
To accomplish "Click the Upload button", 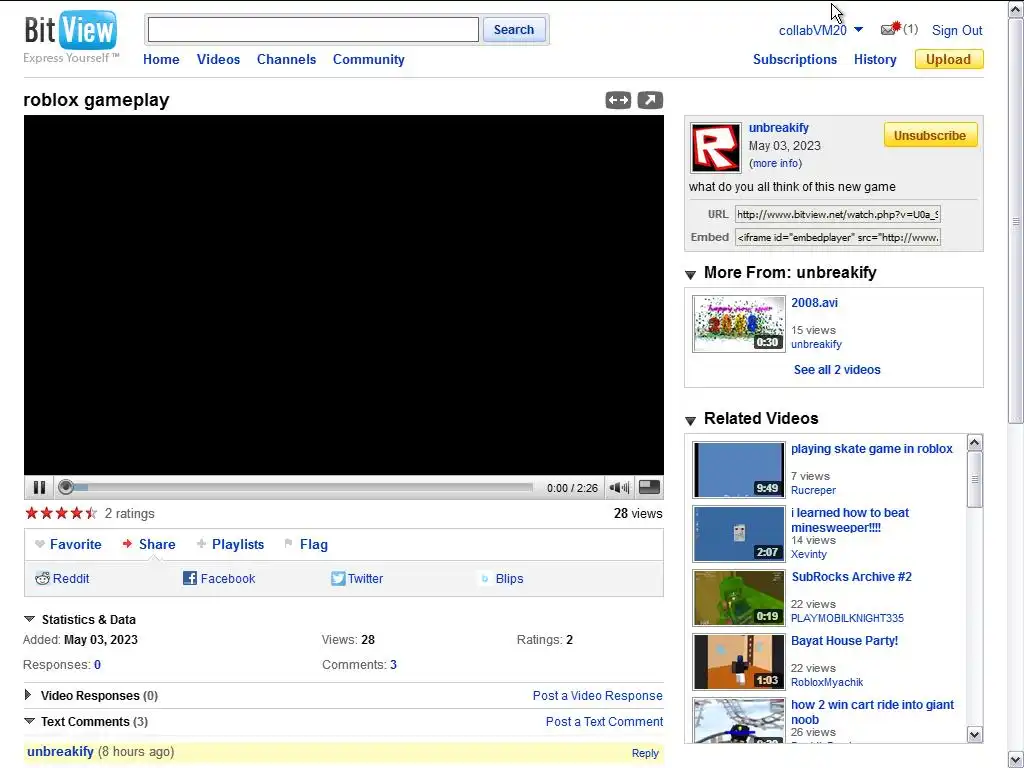I will pos(949,59).
